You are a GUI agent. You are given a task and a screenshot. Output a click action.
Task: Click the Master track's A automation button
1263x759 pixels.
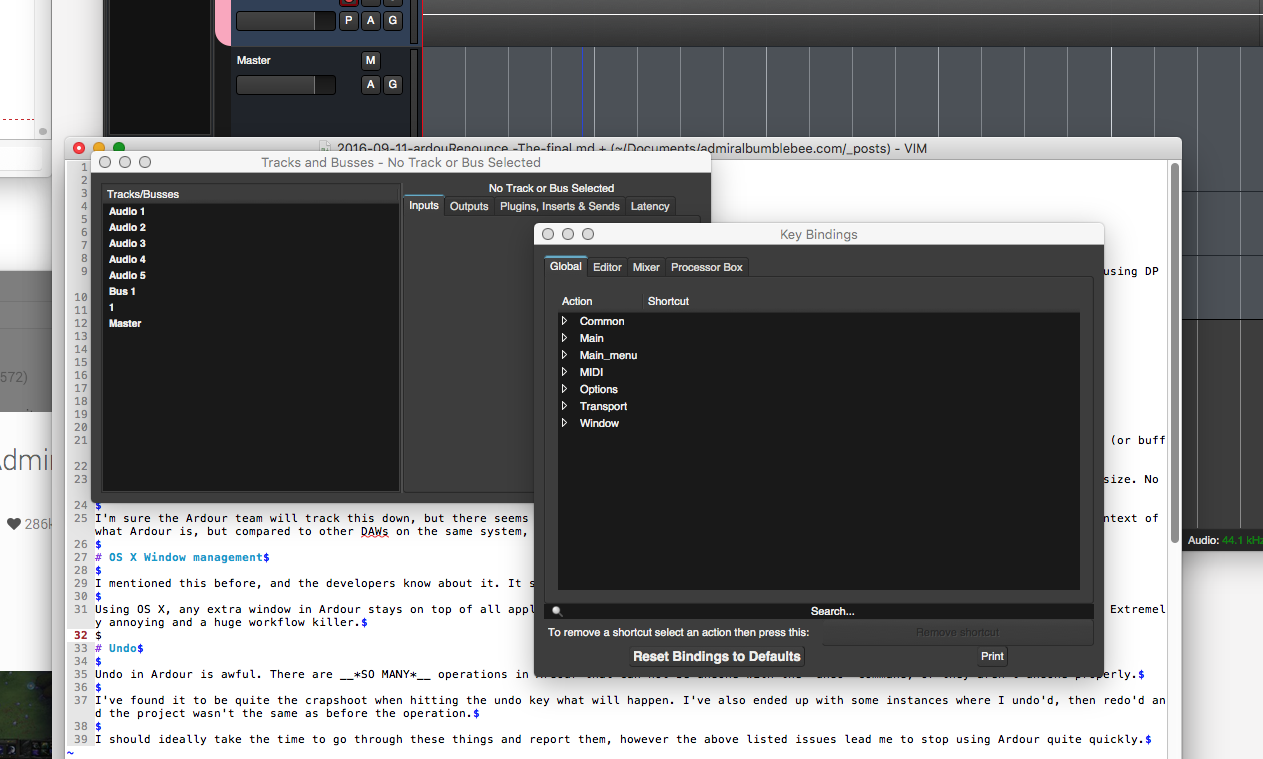point(371,85)
